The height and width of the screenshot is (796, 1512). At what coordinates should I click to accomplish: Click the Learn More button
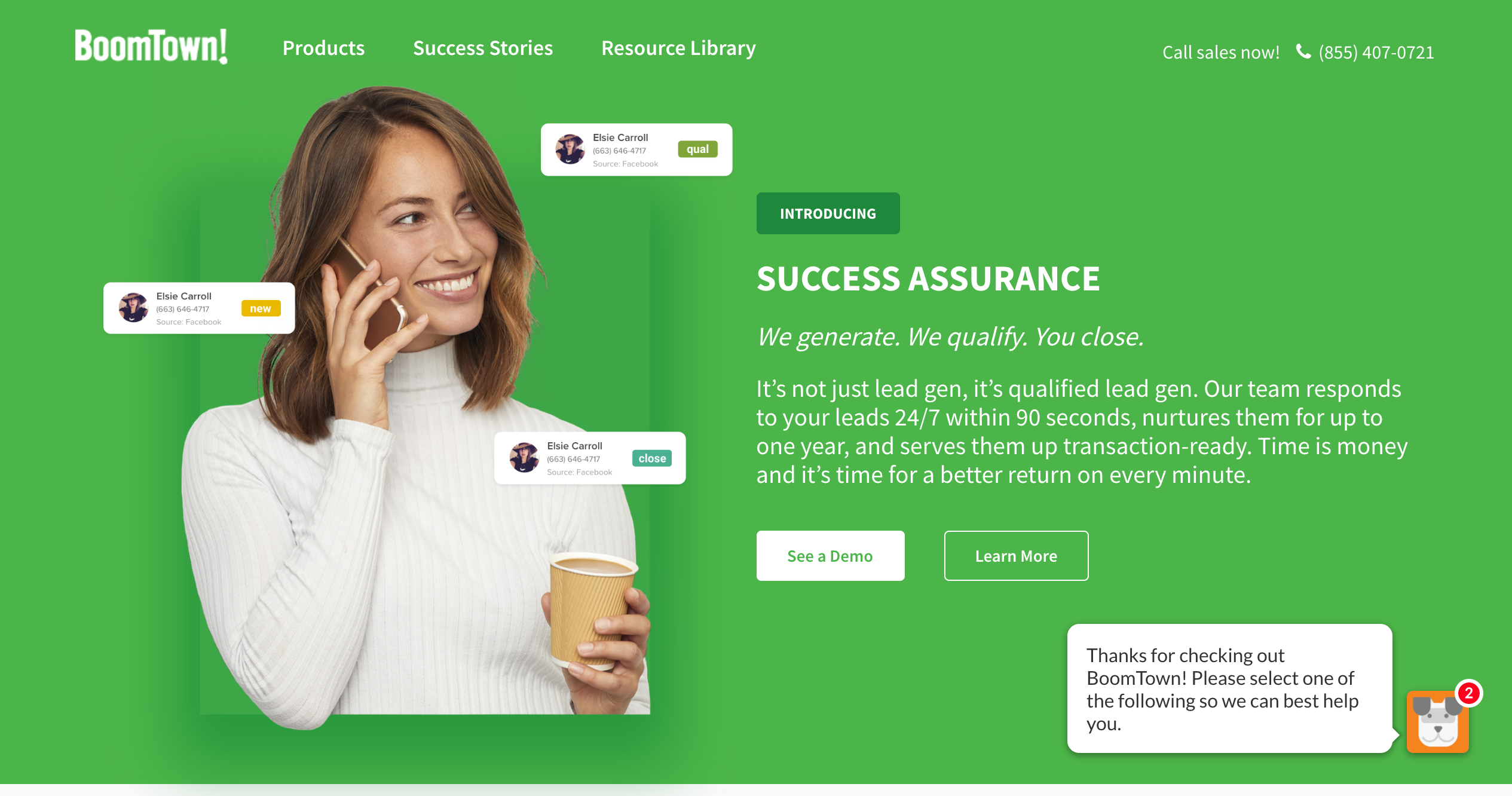point(1016,556)
